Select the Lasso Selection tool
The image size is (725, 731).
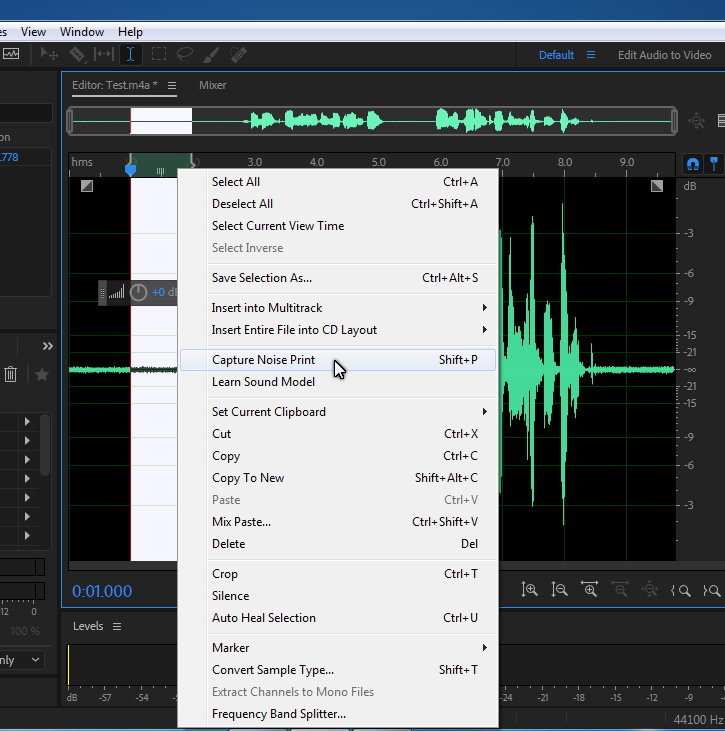(x=185, y=55)
